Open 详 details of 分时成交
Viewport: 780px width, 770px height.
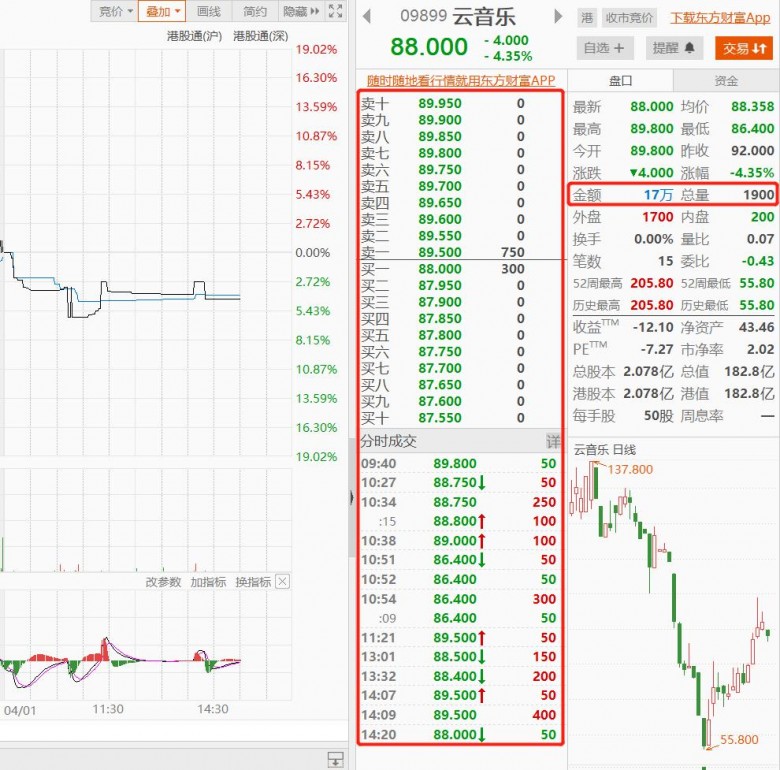[553, 441]
